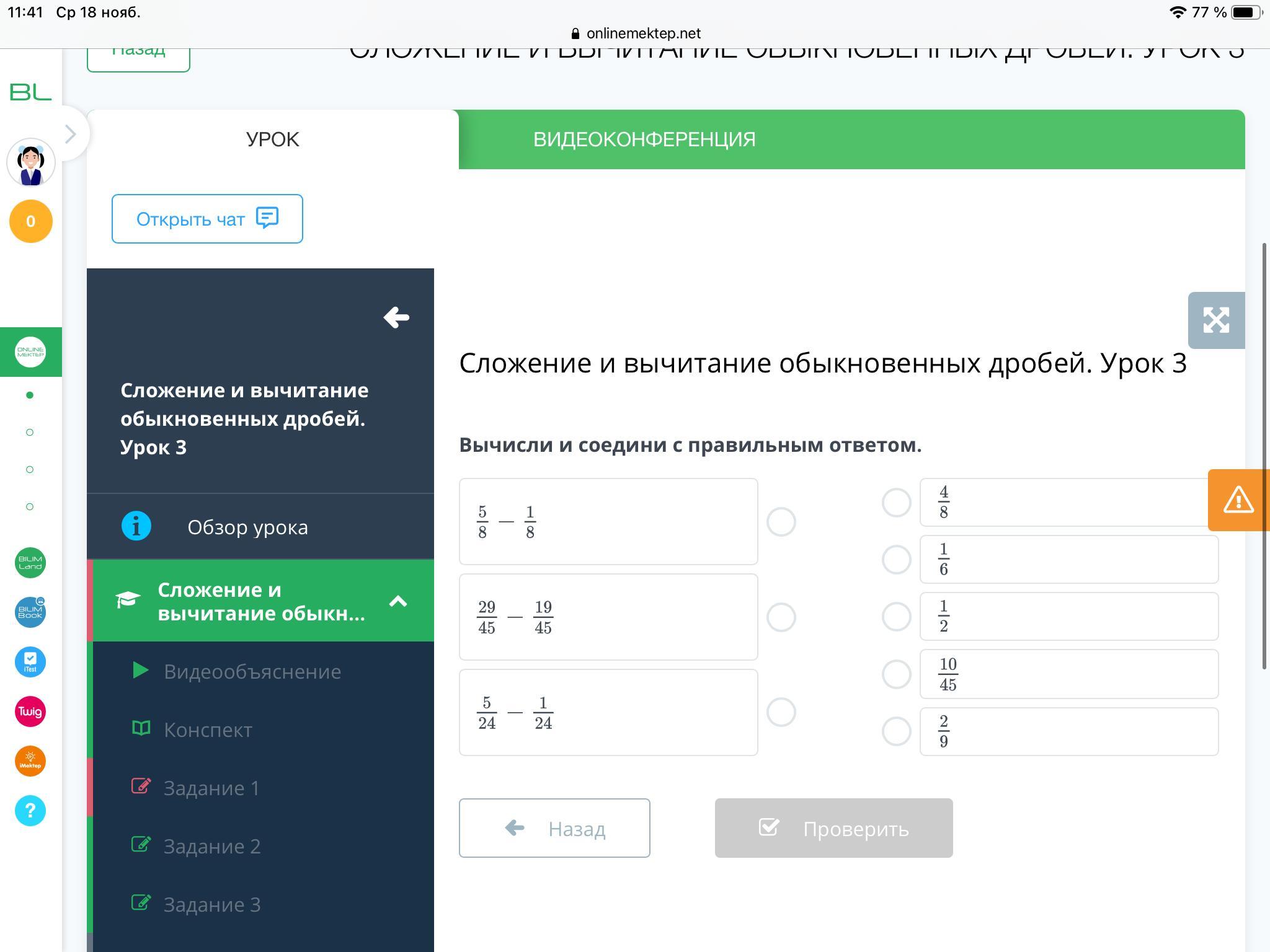Collapse the Сложение и вычитание section chevron
This screenshot has width=1270, height=952.
coord(397,601)
